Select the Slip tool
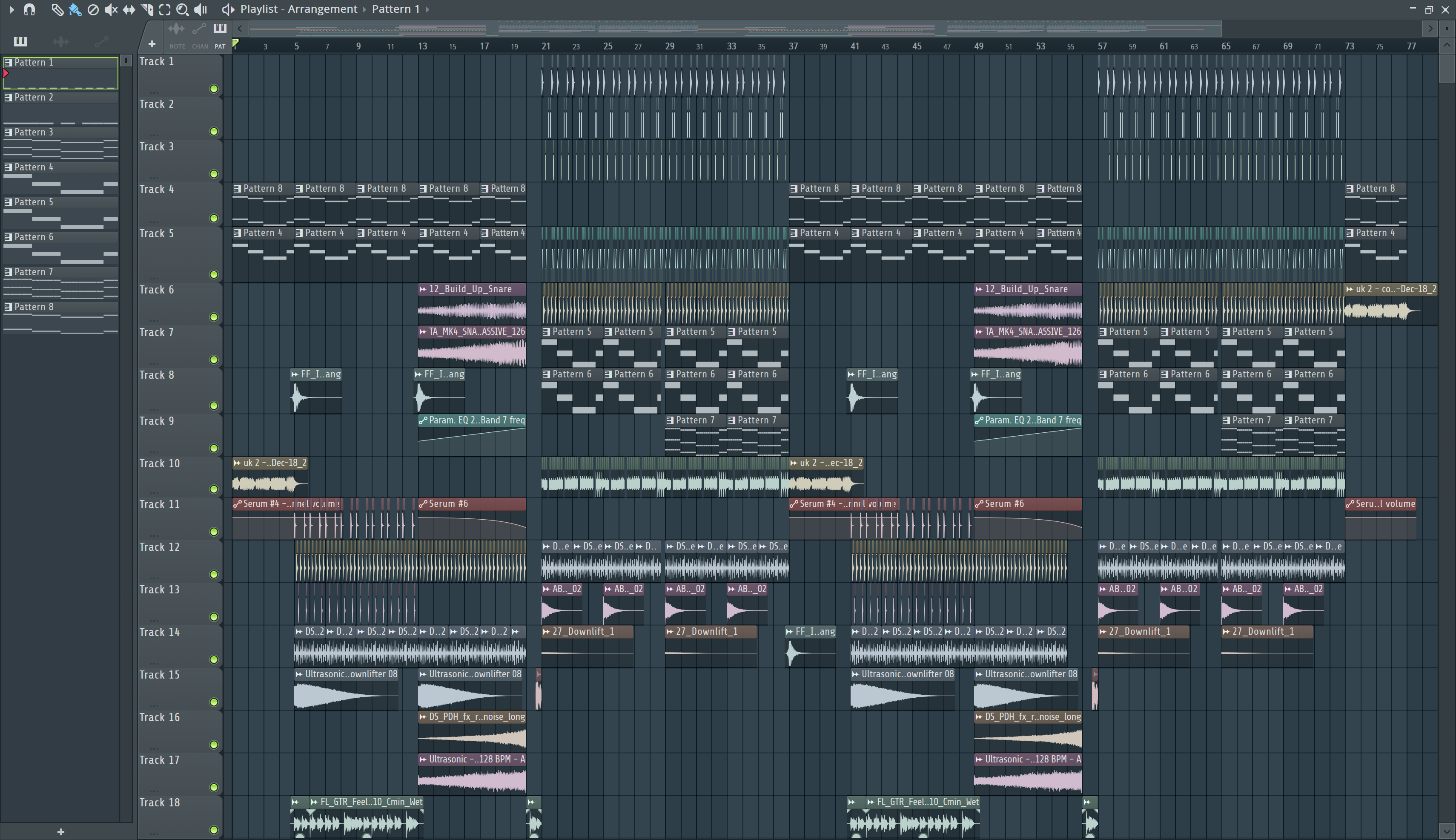Viewport: 1456px width, 840px height. (x=129, y=9)
